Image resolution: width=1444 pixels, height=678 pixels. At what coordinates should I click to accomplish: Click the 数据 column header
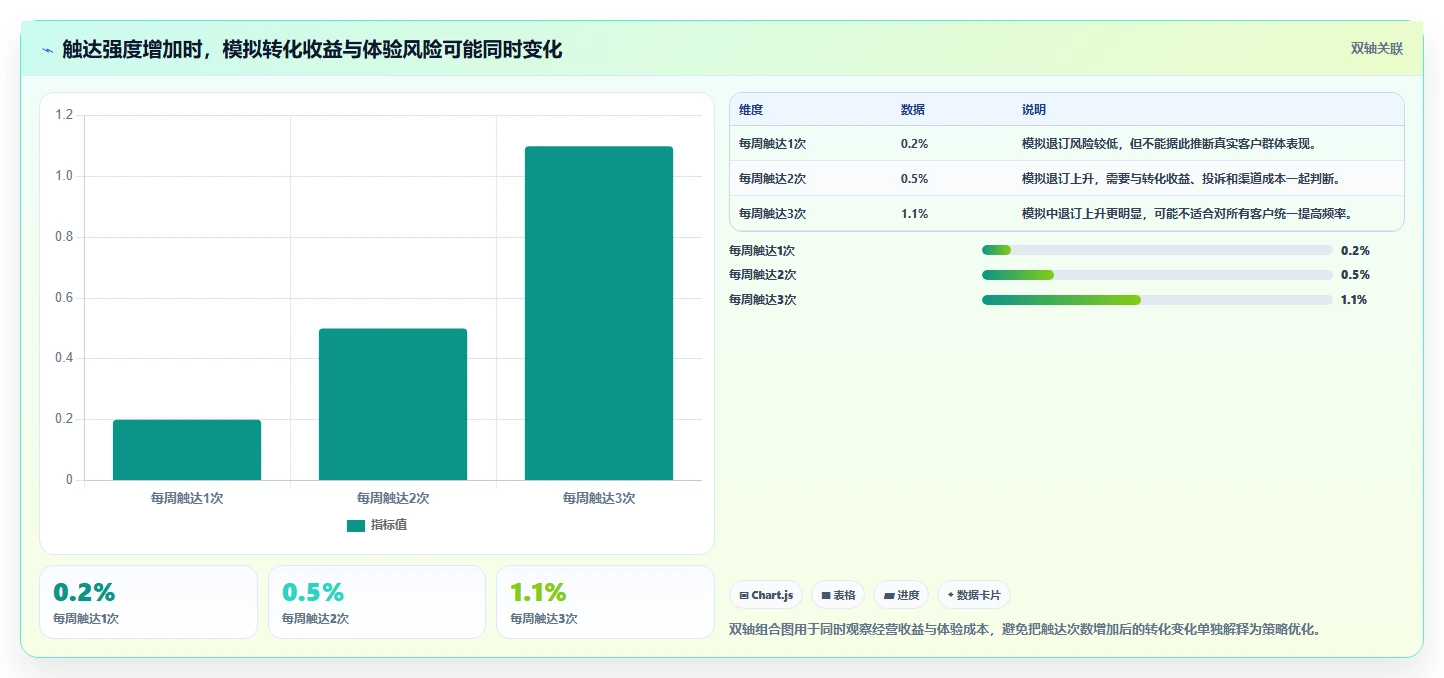913,110
